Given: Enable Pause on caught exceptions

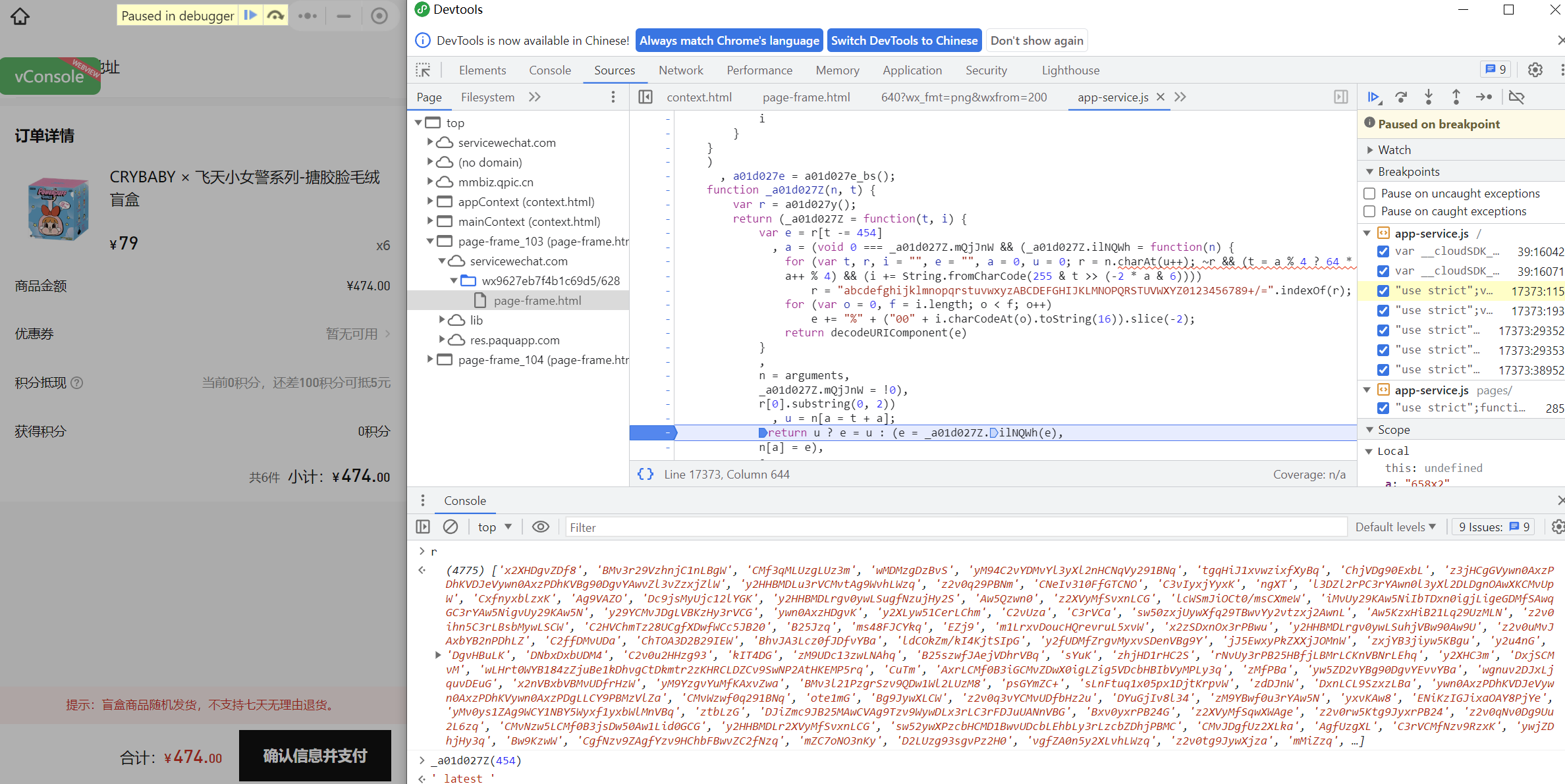Looking at the screenshot, I should [1370, 211].
